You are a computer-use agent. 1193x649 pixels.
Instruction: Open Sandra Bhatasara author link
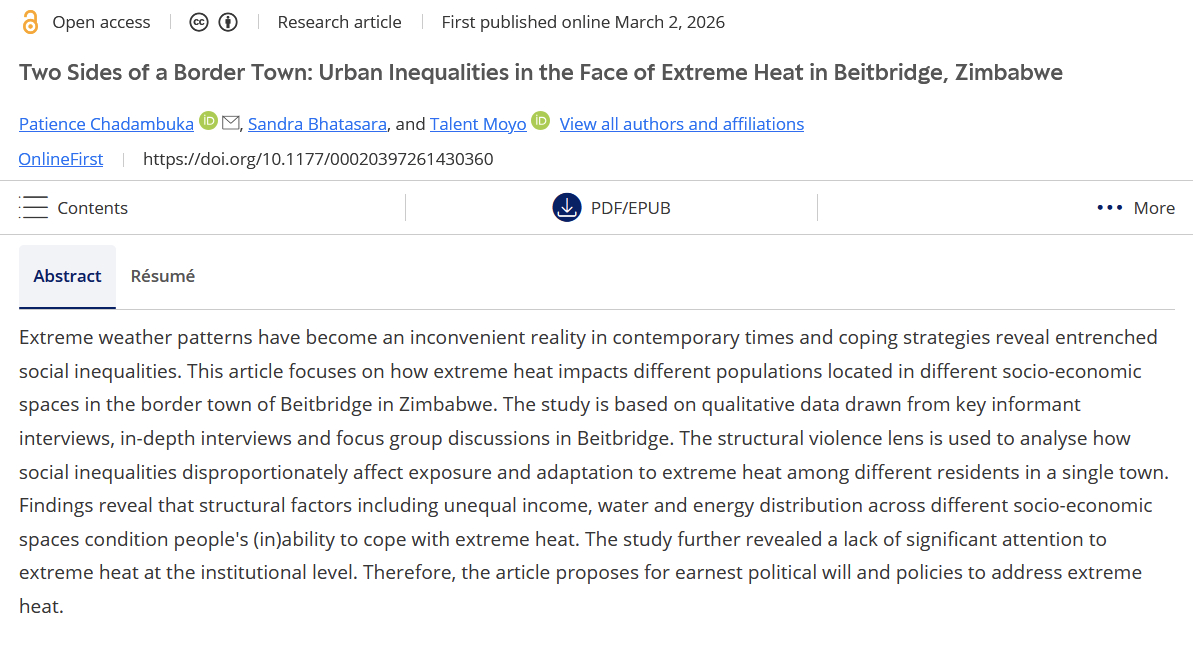[318, 124]
